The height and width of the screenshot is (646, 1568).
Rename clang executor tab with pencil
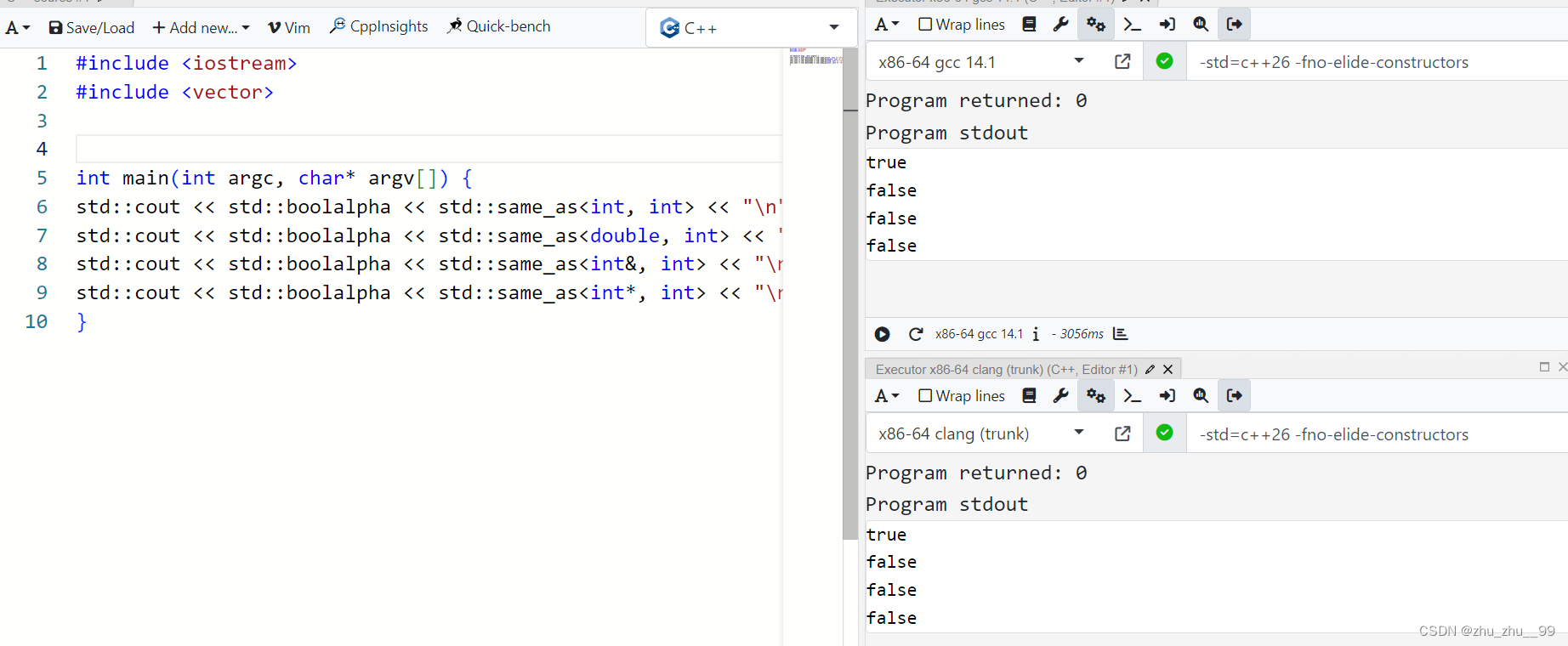(1150, 370)
